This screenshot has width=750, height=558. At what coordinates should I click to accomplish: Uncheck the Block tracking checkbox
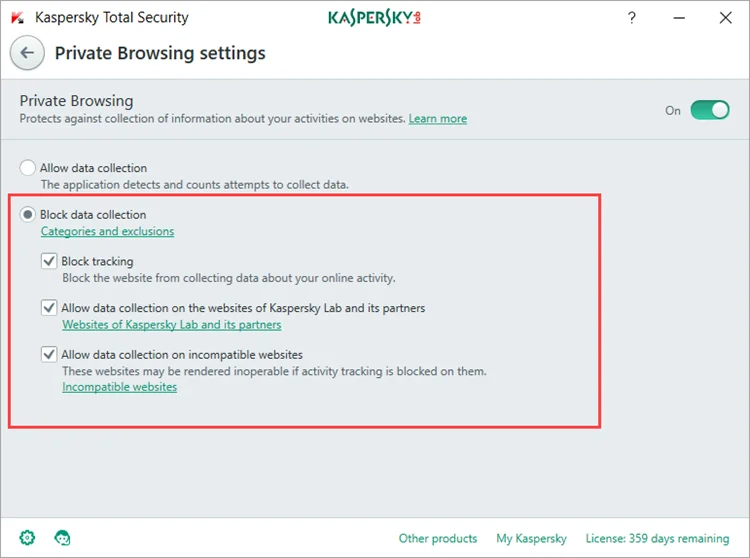(x=49, y=261)
